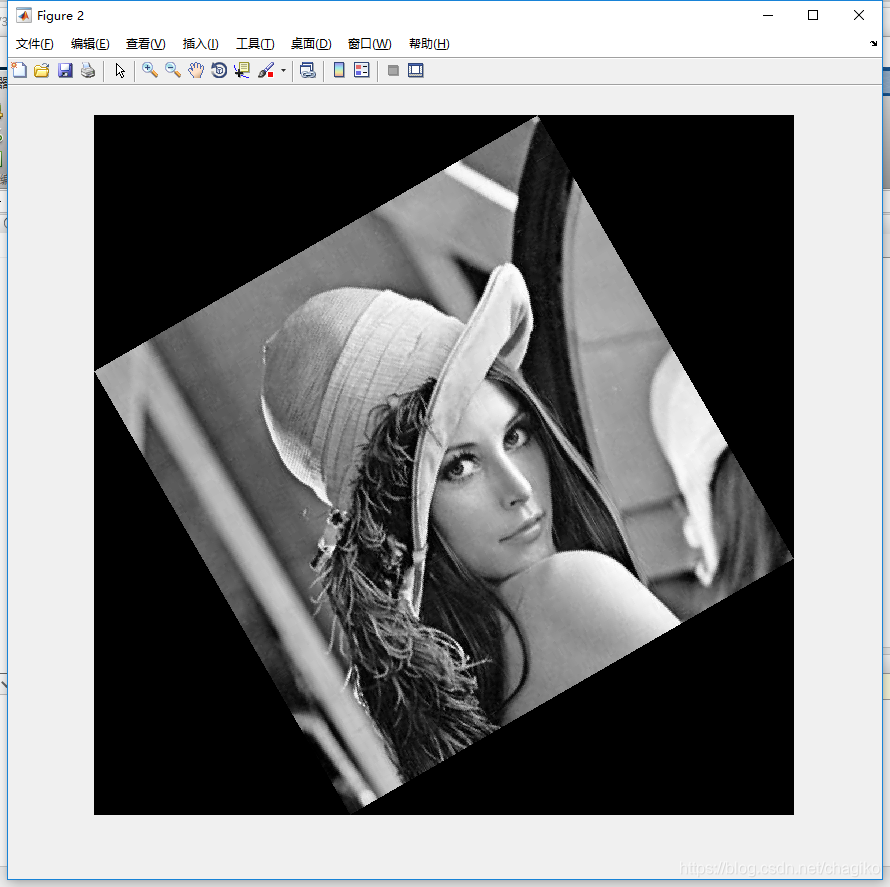
Task: Click the Link Plot toolbar icon
Action: [x=308, y=70]
